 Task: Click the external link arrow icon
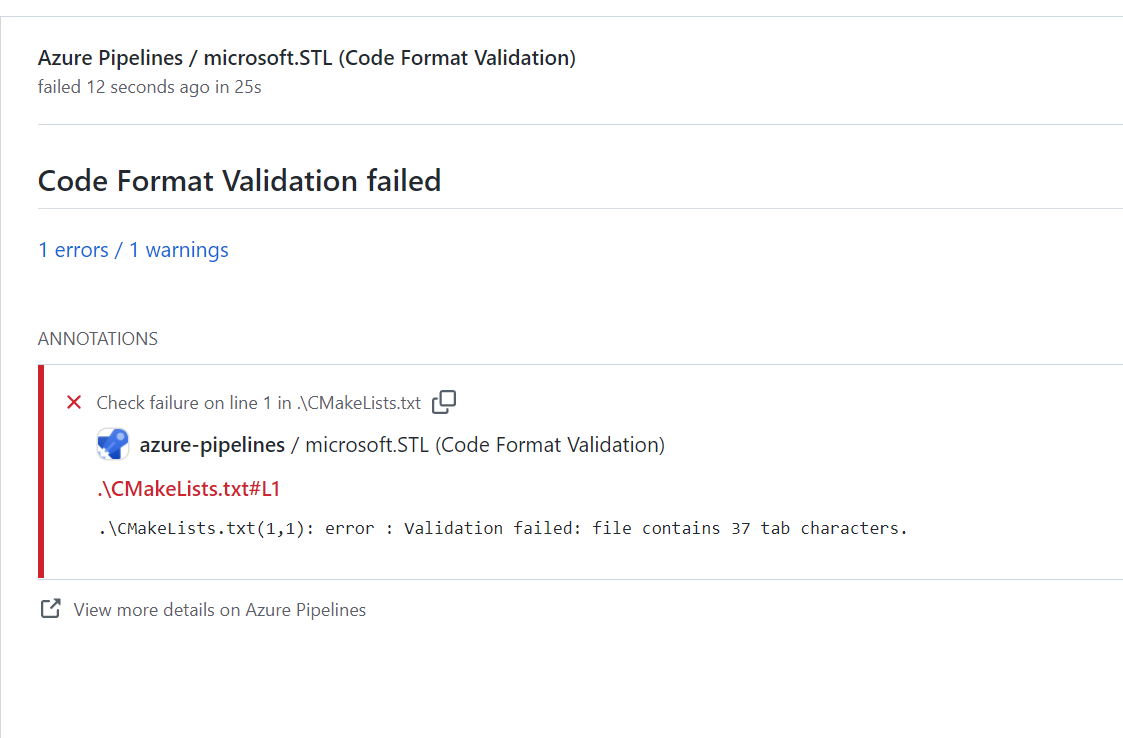[50, 609]
